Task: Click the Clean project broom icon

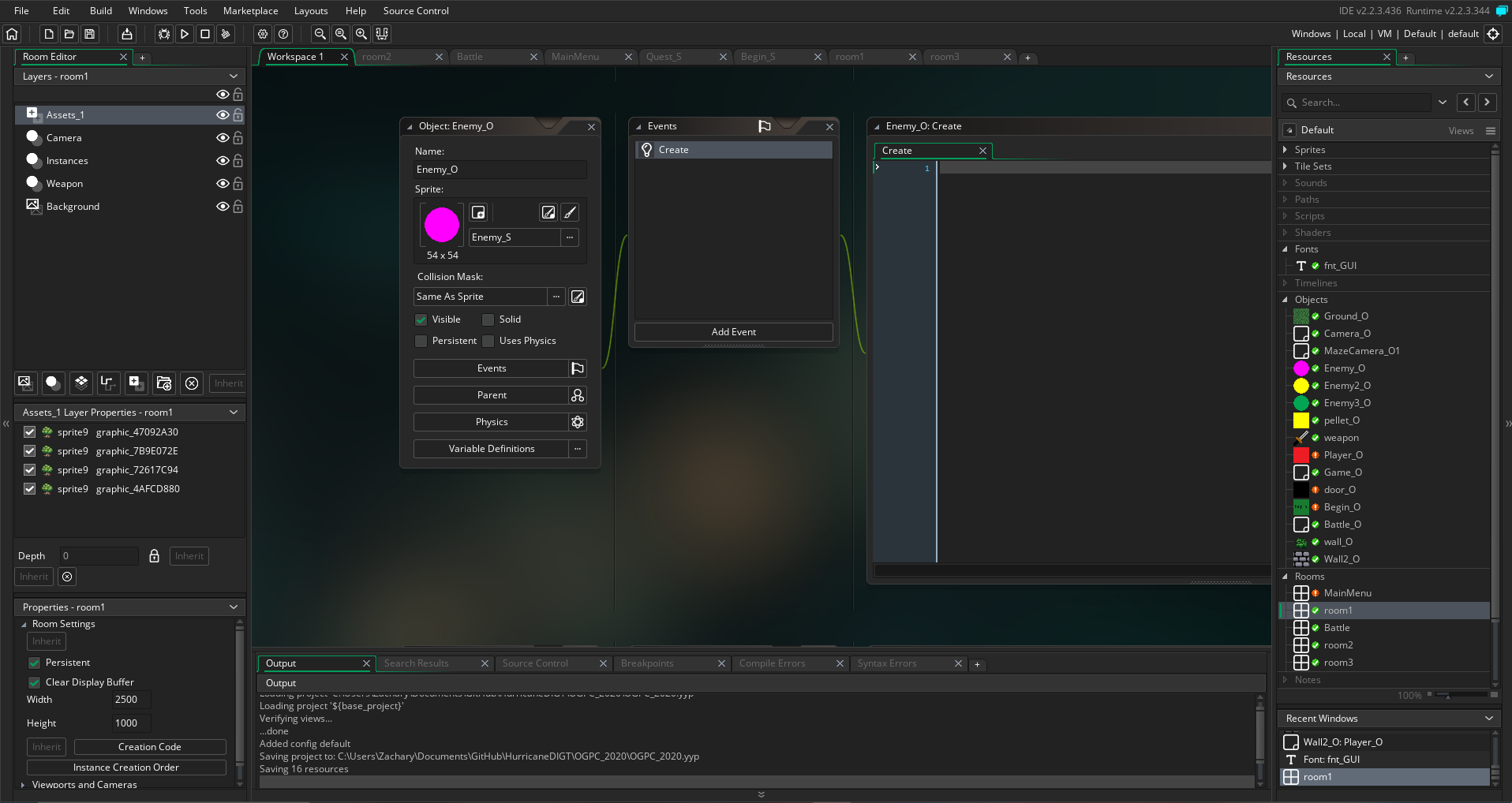Action: tap(226, 34)
